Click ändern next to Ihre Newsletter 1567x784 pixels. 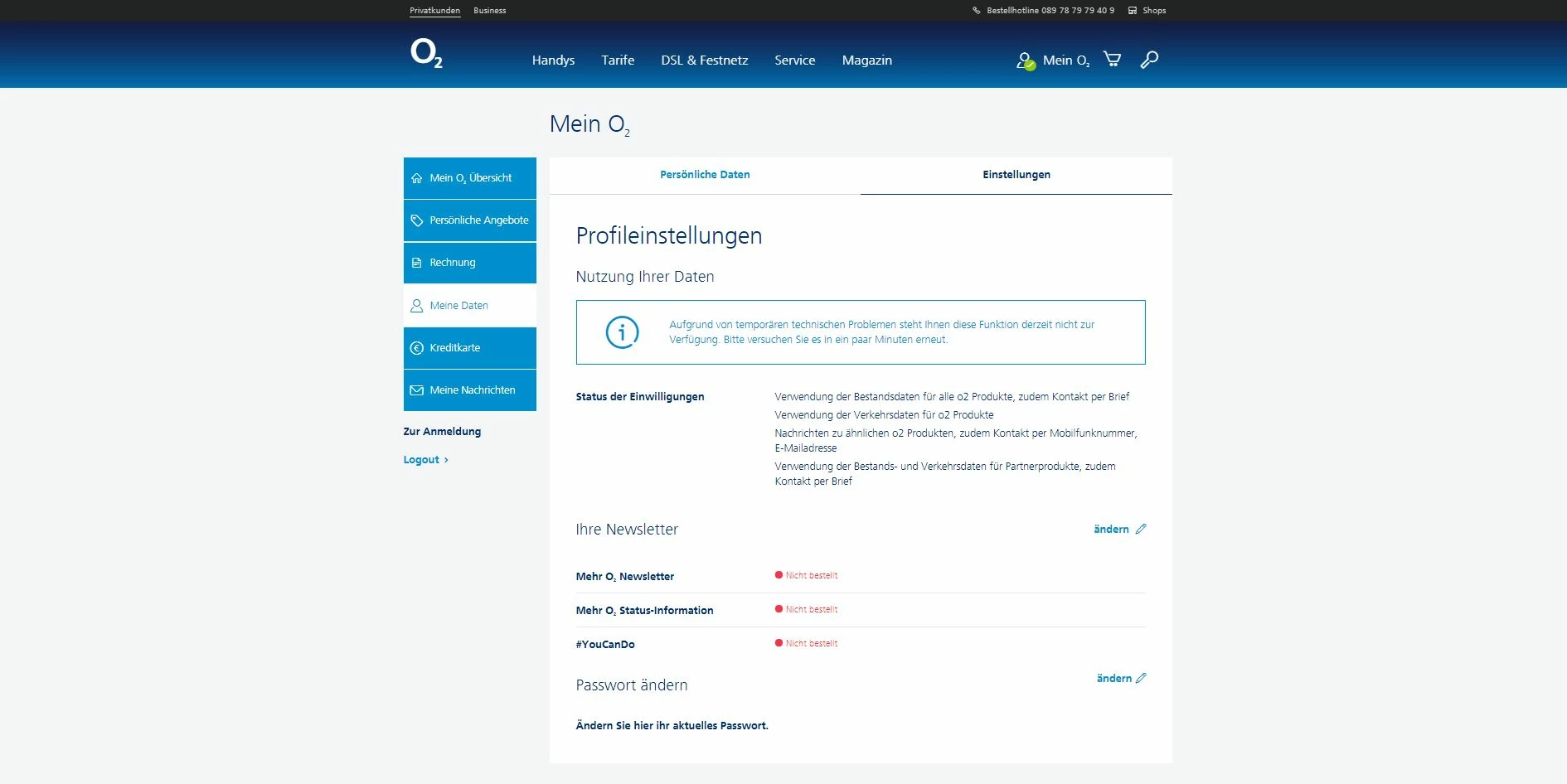(x=1111, y=530)
